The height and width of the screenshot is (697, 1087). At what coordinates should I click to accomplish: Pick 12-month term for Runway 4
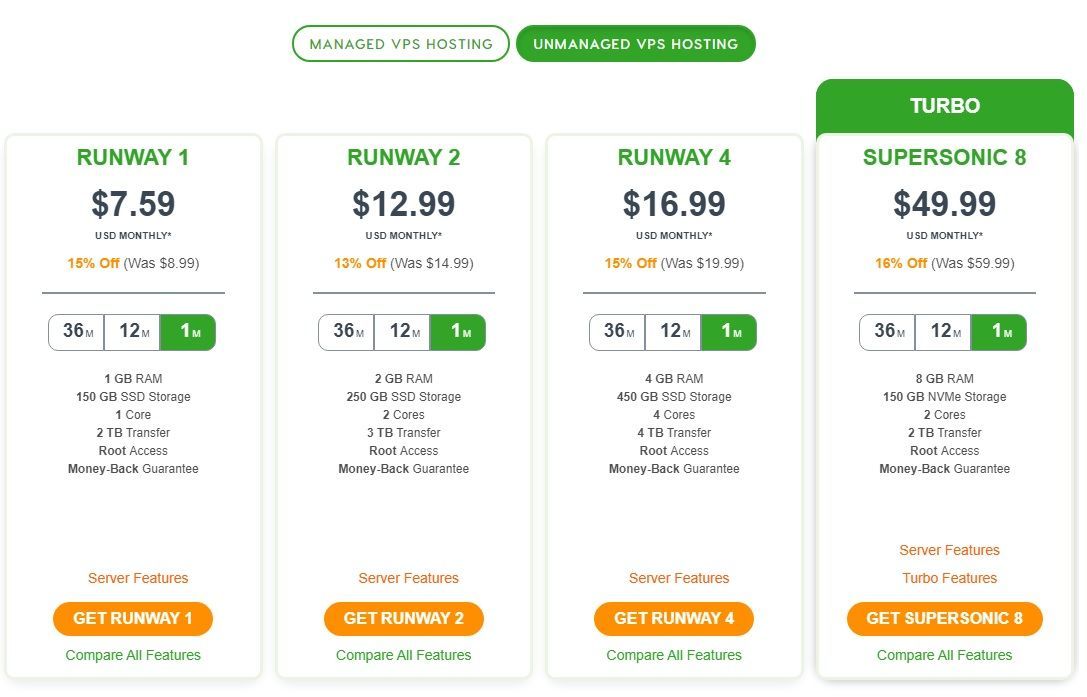click(x=673, y=332)
